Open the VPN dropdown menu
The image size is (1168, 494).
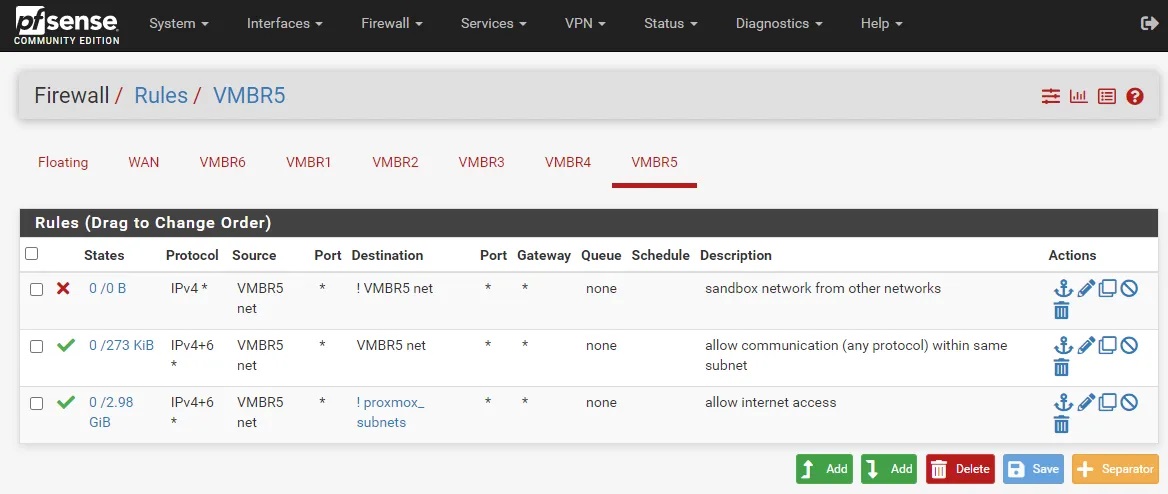click(x=585, y=24)
